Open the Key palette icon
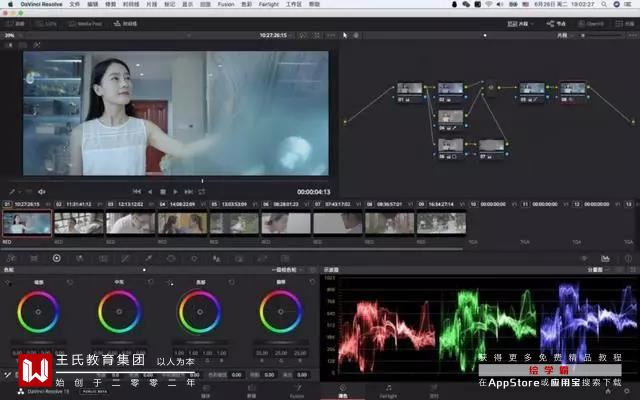 pos(239,258)
